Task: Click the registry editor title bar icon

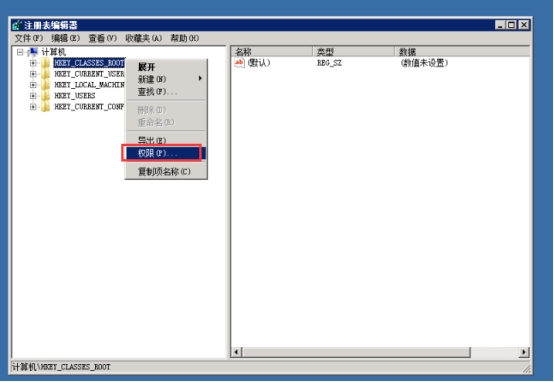Action: pyautogui.click(x=17, y=25)
